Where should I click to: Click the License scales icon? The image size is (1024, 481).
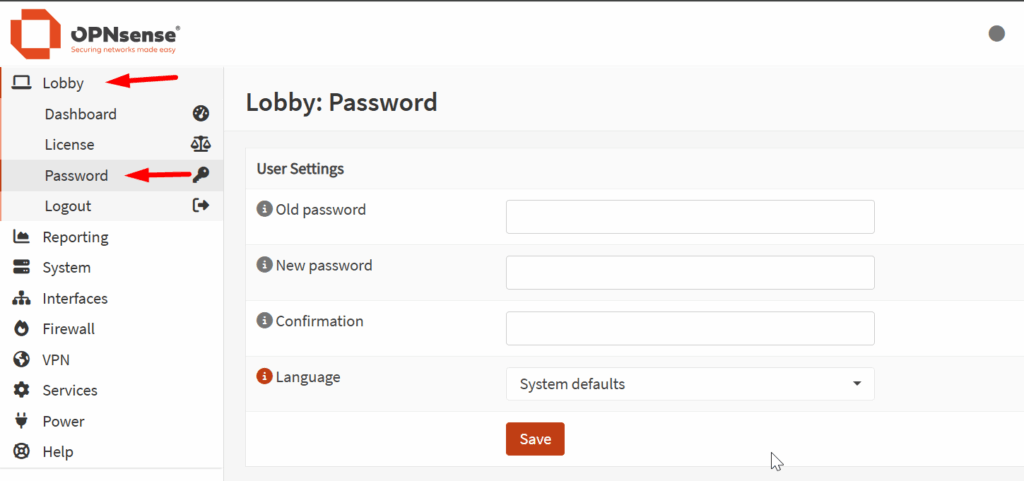tap(200, 145)
